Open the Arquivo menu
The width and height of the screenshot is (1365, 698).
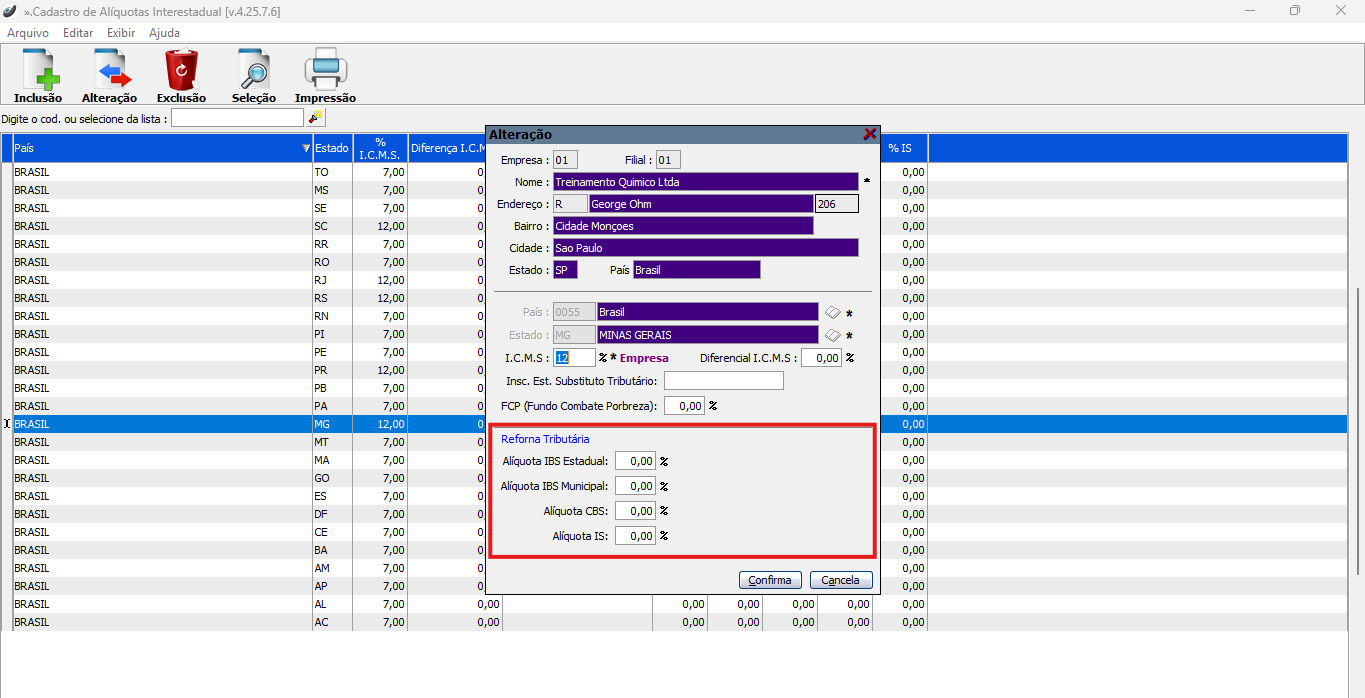(x=28, y=33)
